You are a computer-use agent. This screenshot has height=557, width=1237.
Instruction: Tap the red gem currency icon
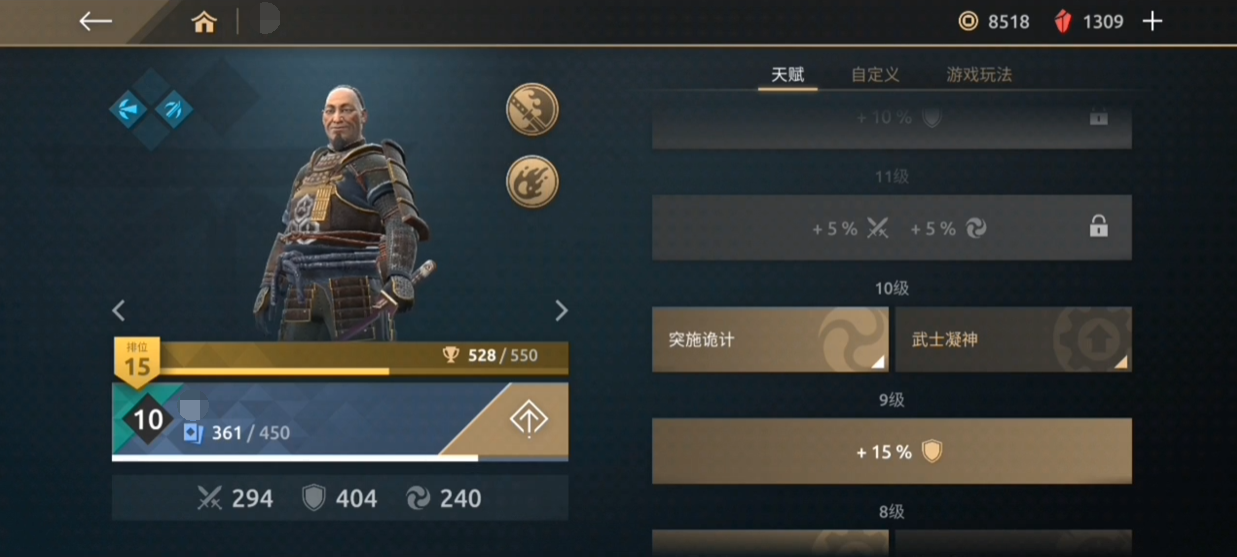[1064, 21]
